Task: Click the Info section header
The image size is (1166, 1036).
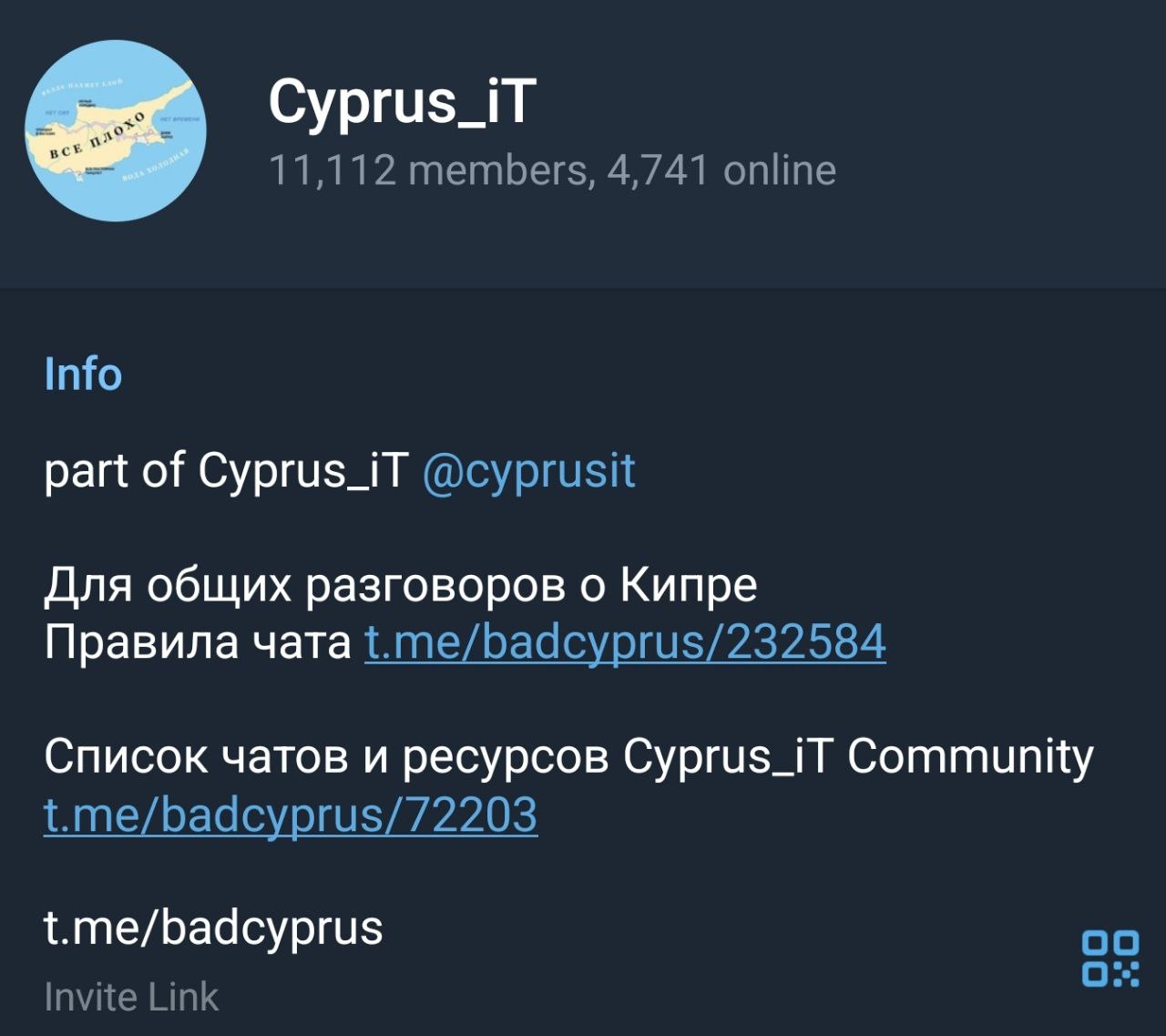Action: [x=83, y=374]
